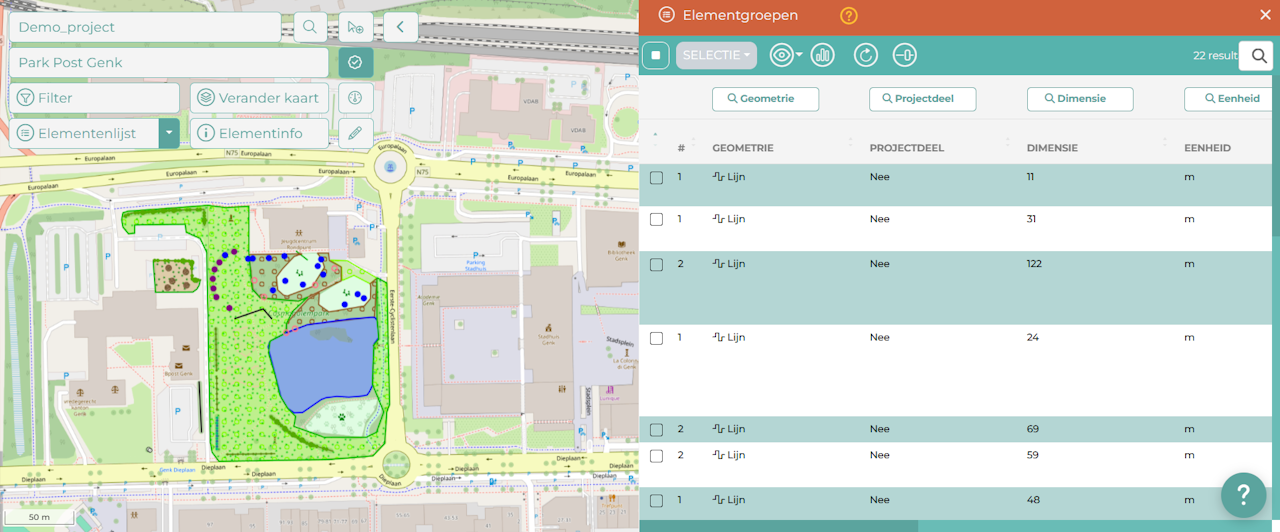This screenshot has width=1280, height=532.
Task: Sort by GEOMETRIE column header
Action: 743,148
